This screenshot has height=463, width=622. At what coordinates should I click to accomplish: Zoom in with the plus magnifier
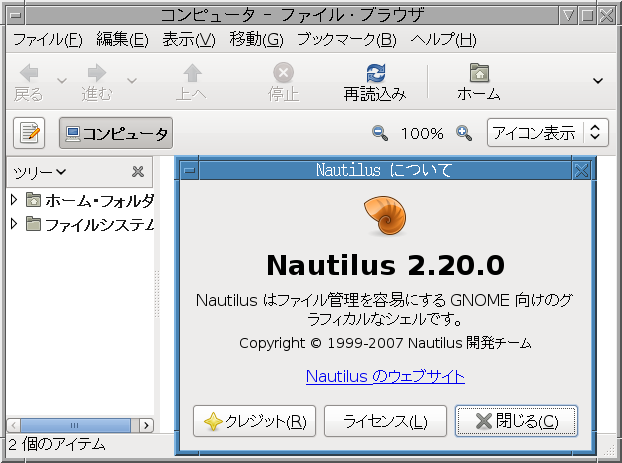pos(464,133)
